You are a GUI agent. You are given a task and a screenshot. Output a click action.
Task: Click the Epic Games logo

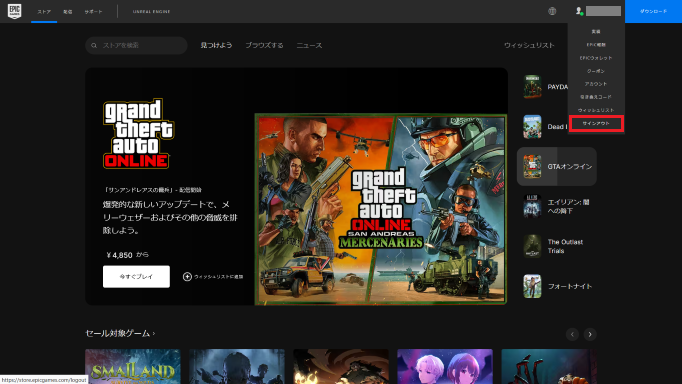14,11
